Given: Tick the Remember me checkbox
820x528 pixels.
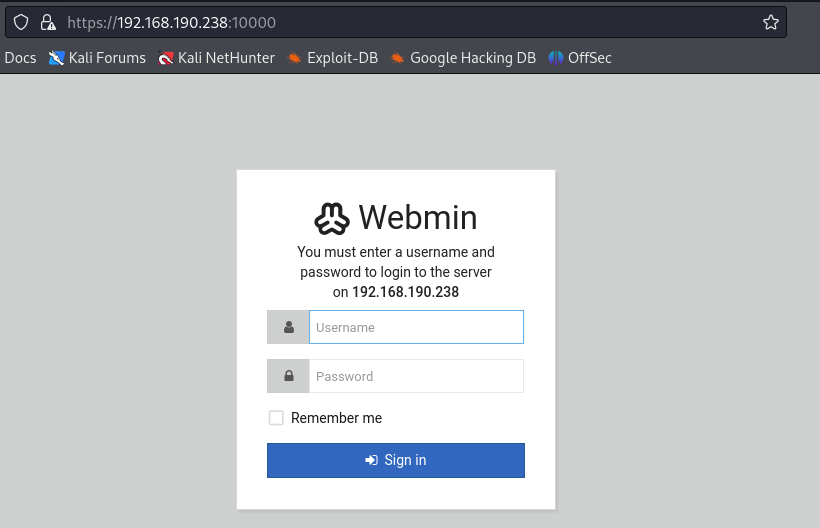Looking at the screenshot, I should [x=276, y=418].
